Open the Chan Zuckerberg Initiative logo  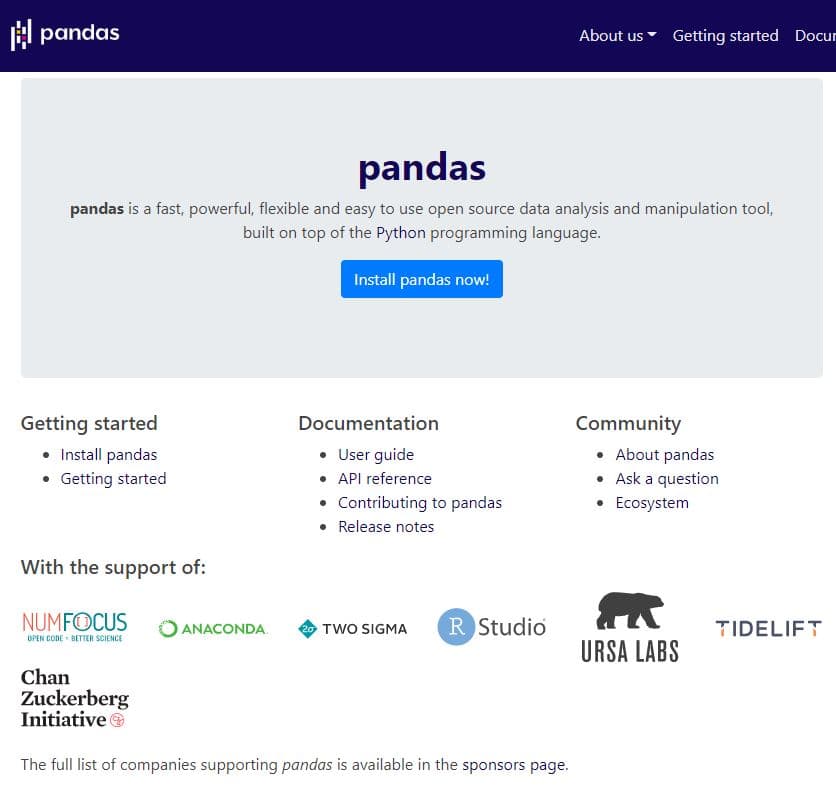pyautogui.click(x=75, y=698)
